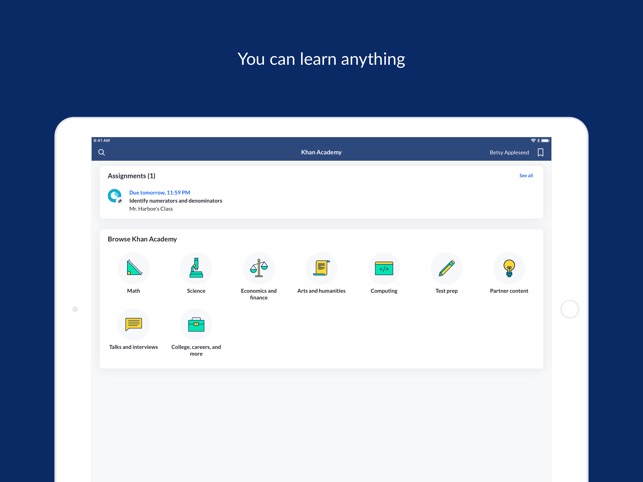Open the Computing code window icon
The height and width of the screenshot is (482, 643).
tap(384, 269)
